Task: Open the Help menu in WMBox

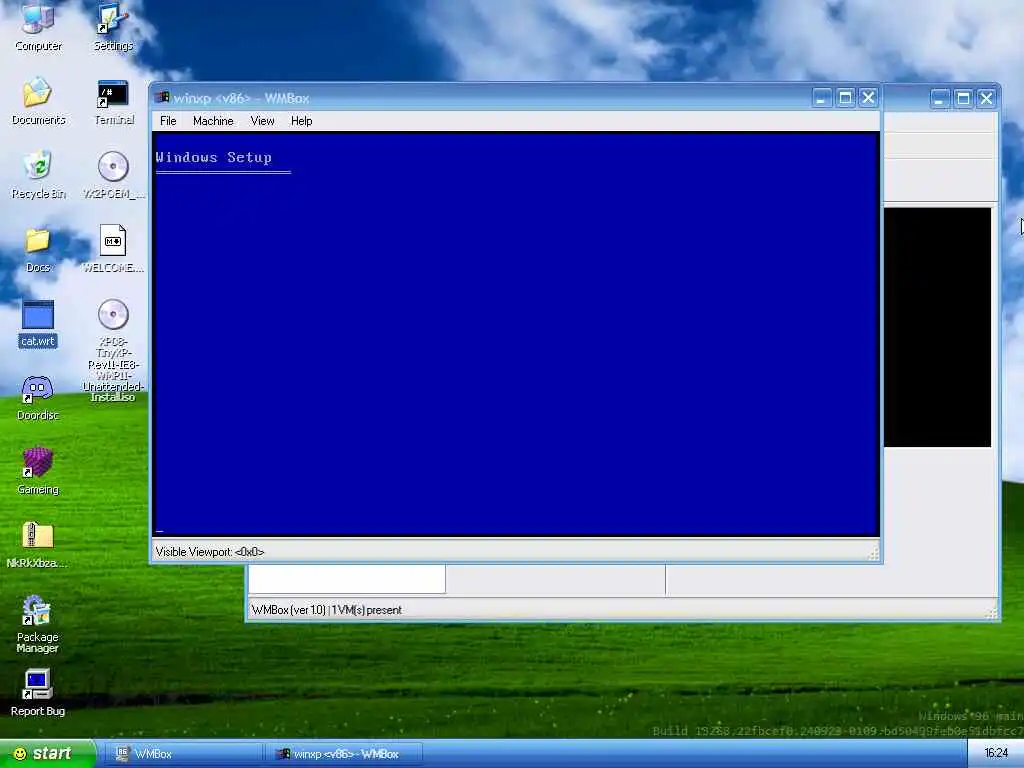Action: click(x=301, y=121)
